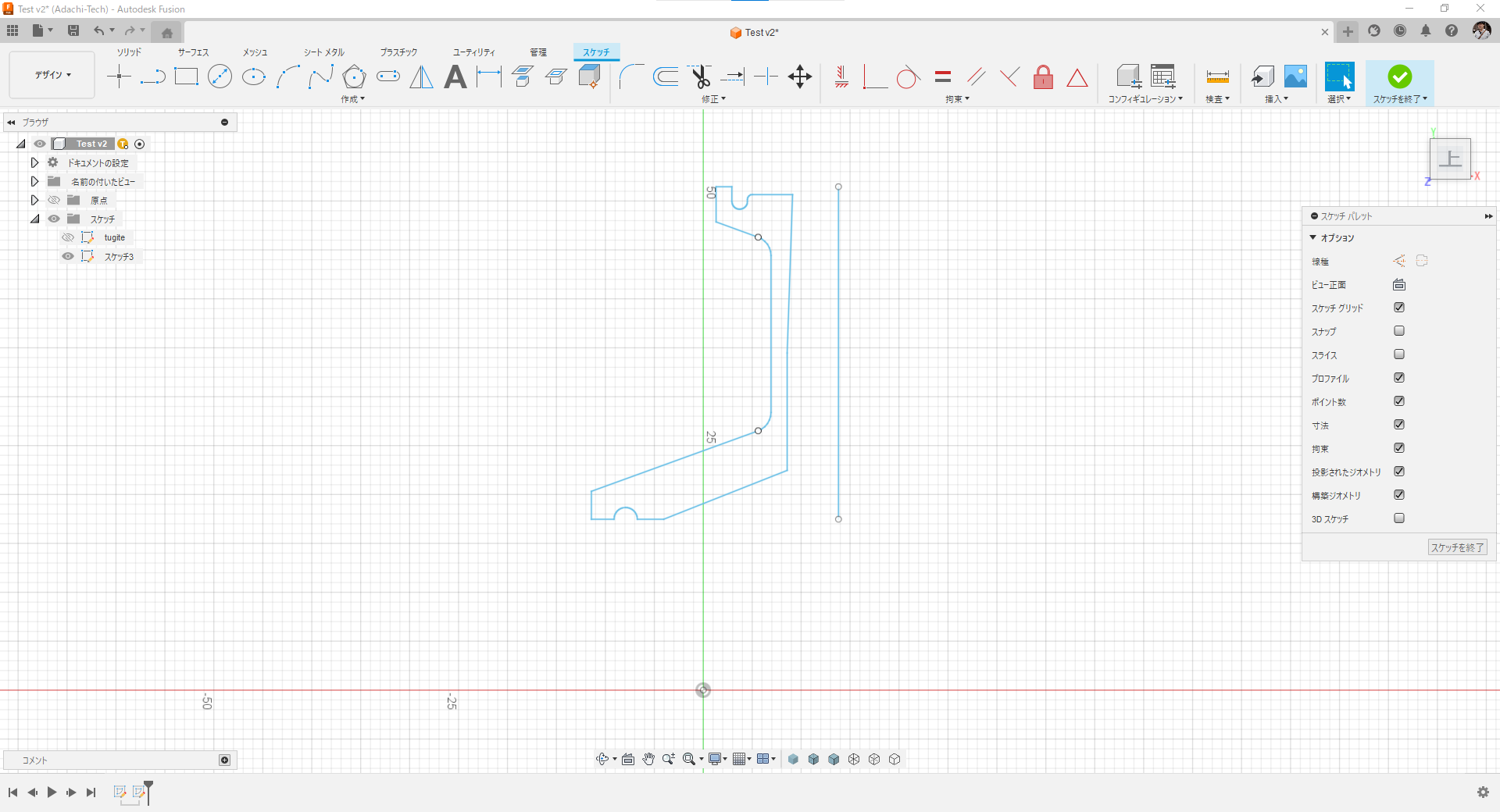The width and height of the screenshot is (1500, 812).
Task: Apply the Tangent constraint
Action: tap(908, 77)
